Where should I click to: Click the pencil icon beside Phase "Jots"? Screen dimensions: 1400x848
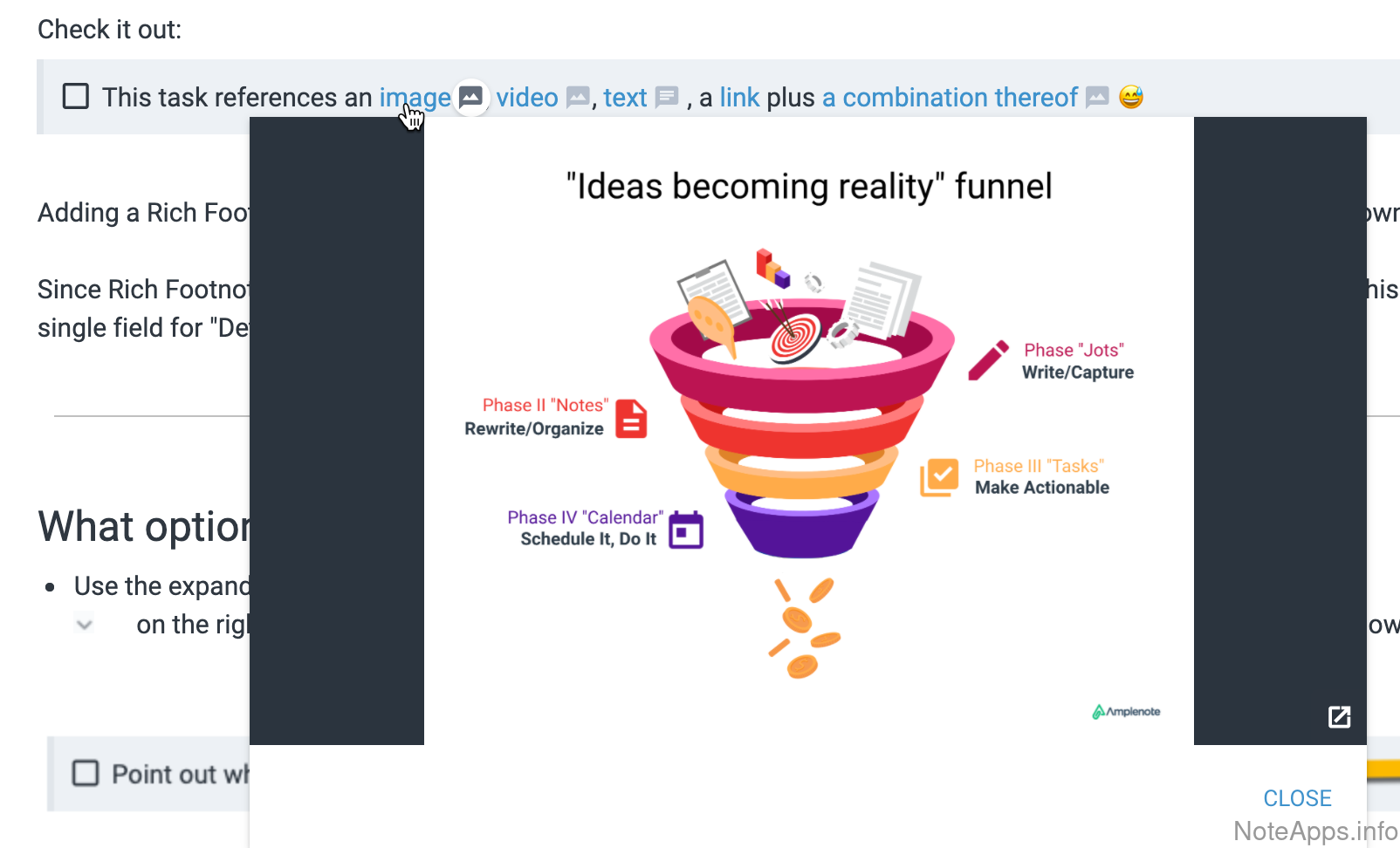(988, 360)
